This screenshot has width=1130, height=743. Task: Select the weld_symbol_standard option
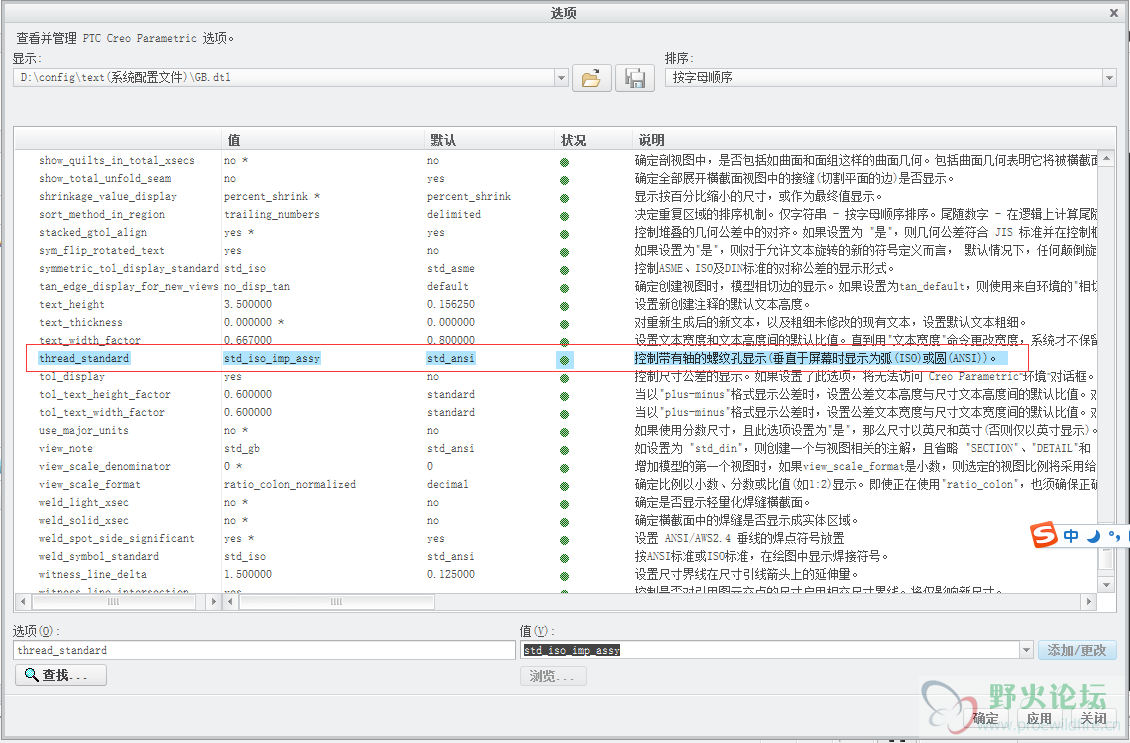click(x=99, y=556)
